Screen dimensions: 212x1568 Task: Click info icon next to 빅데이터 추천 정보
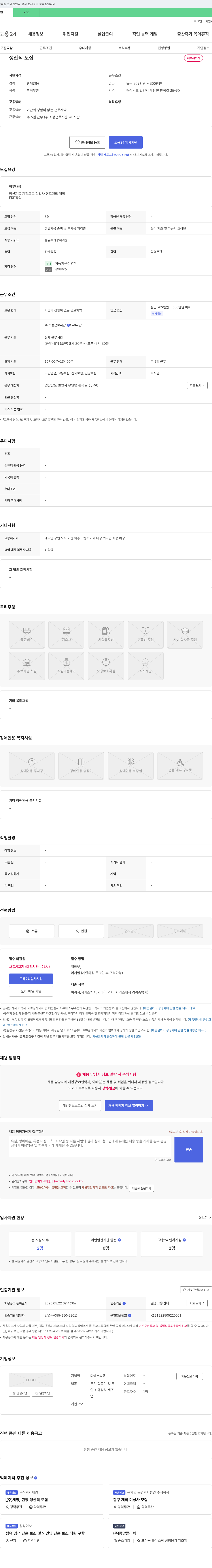pyautogui.click(x=36, y=1478)
